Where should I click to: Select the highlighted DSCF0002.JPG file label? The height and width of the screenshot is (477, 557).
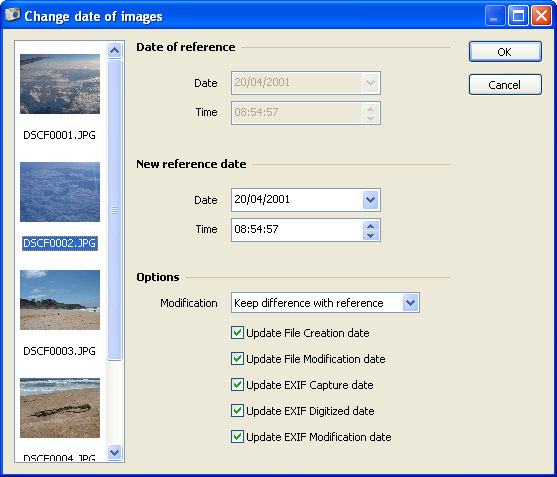coord(60,243)
